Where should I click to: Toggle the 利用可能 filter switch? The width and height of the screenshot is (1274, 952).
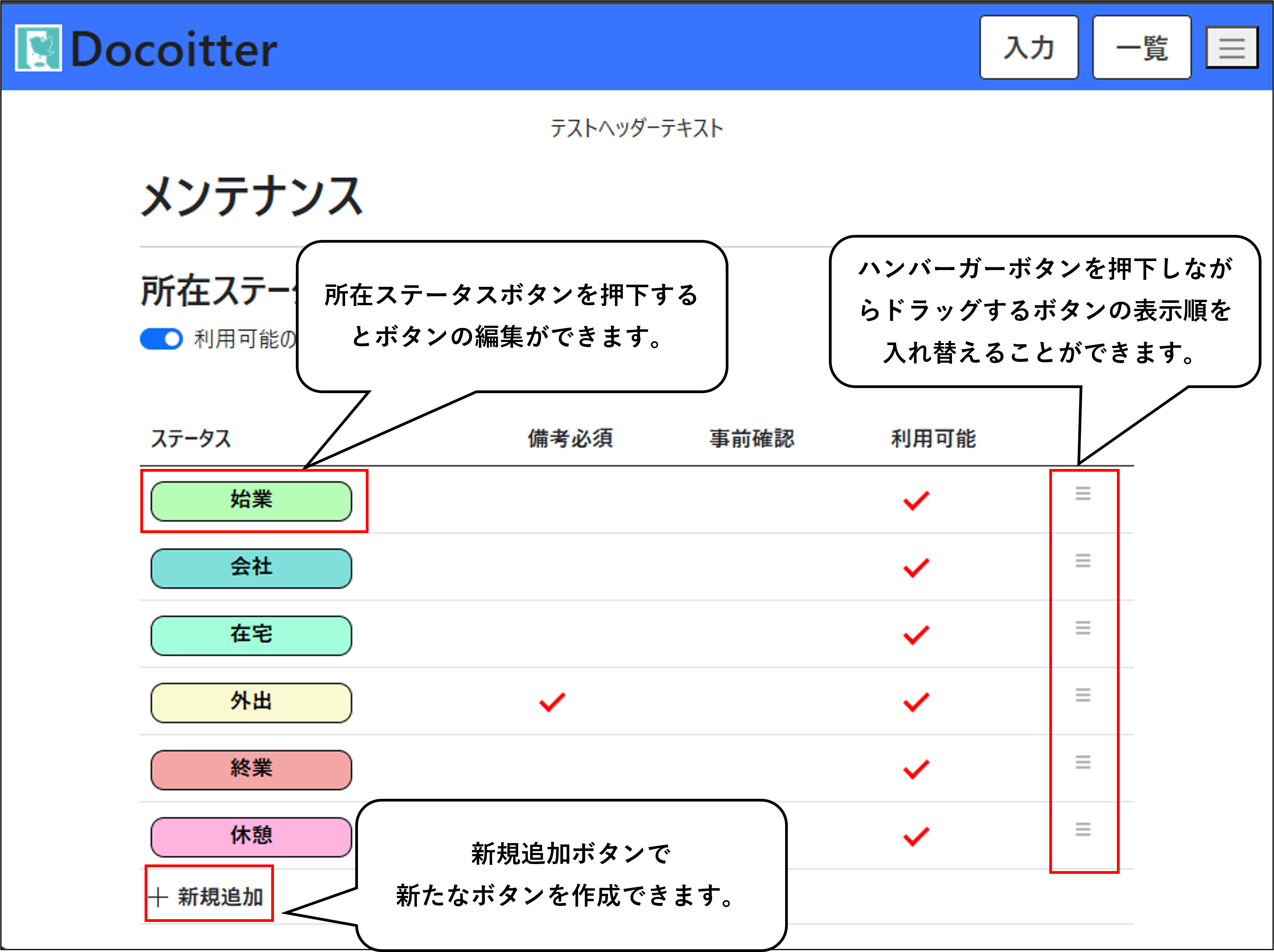tap(161, 339)
